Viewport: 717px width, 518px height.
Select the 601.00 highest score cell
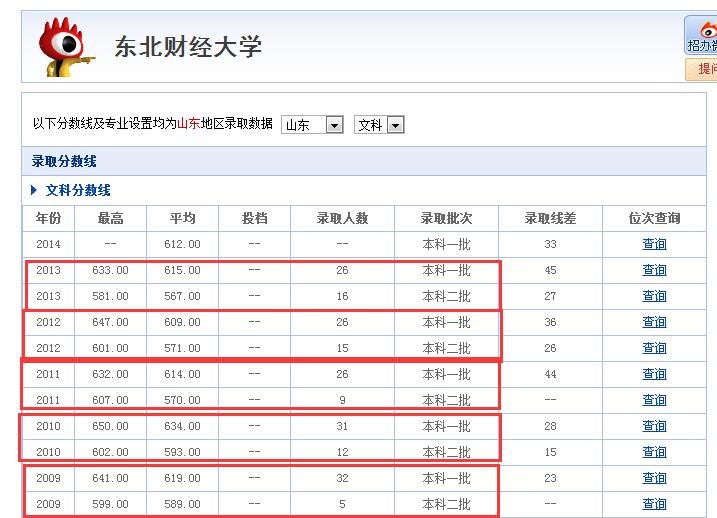pos(110,348)
